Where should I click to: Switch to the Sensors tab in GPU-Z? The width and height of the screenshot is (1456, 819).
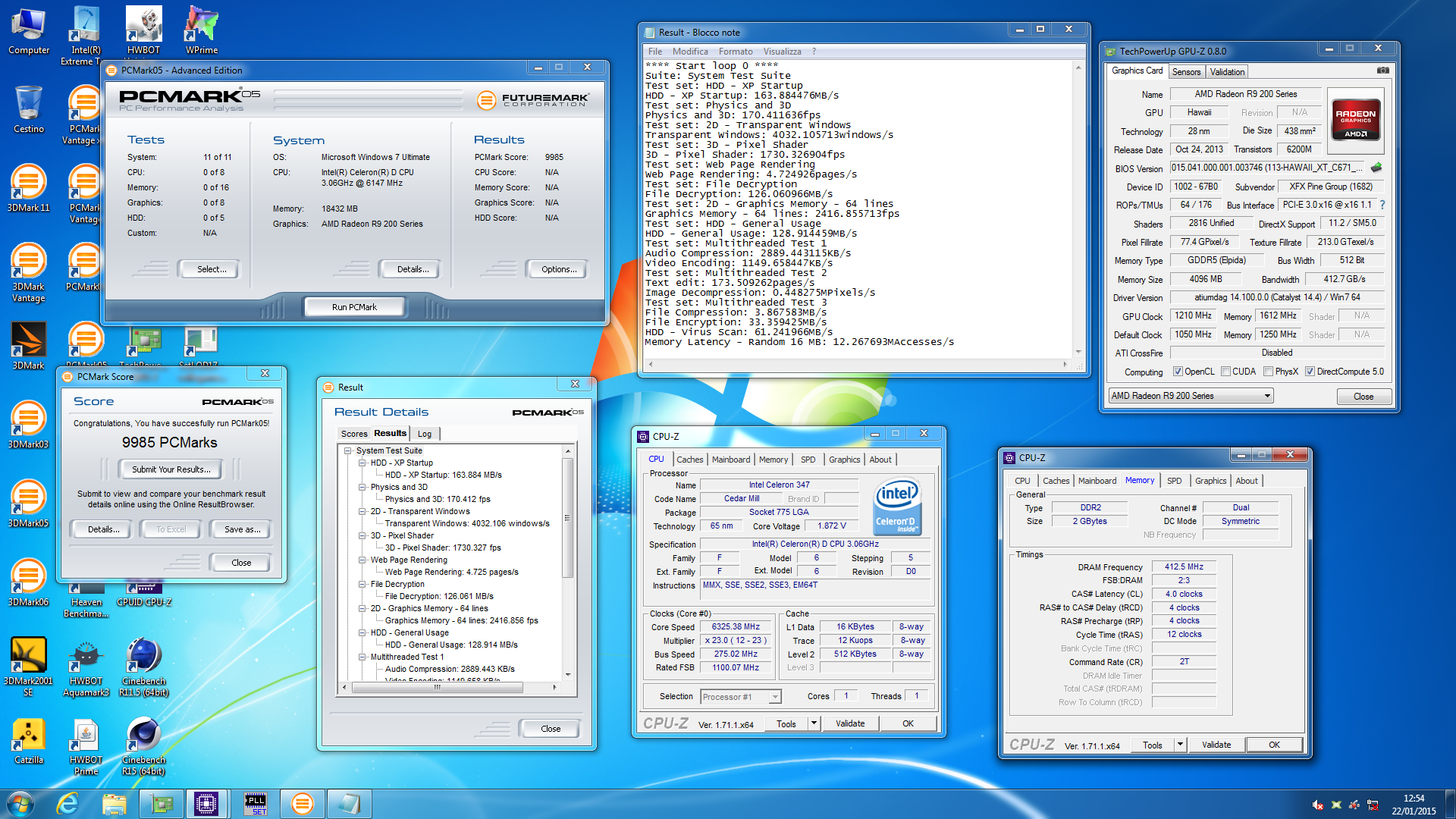click(x=1186, y=72)
